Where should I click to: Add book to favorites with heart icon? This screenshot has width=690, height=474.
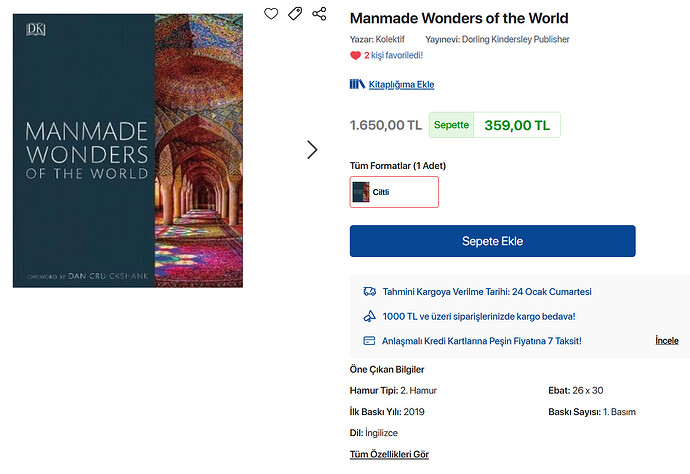[x=271, y=14]
